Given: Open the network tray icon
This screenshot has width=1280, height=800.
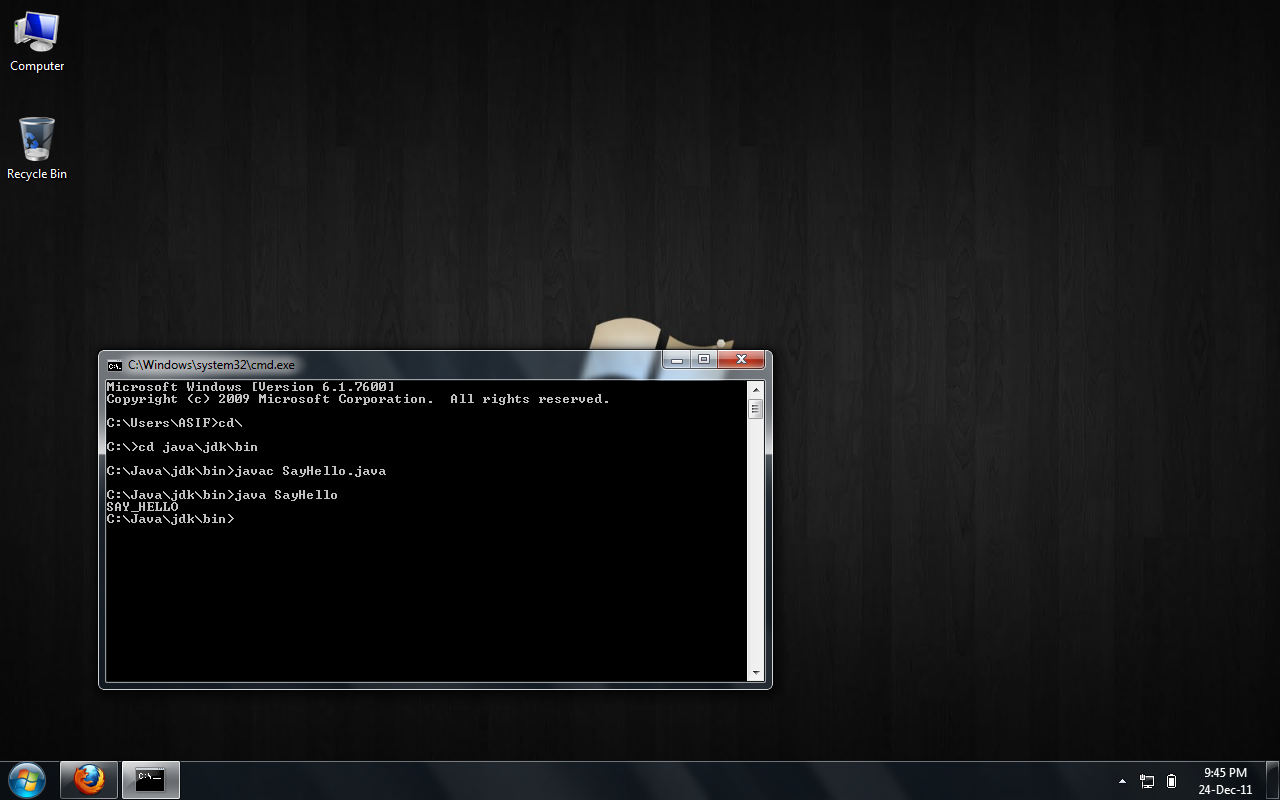Looking at the screenshot, I should point(1147,781).
